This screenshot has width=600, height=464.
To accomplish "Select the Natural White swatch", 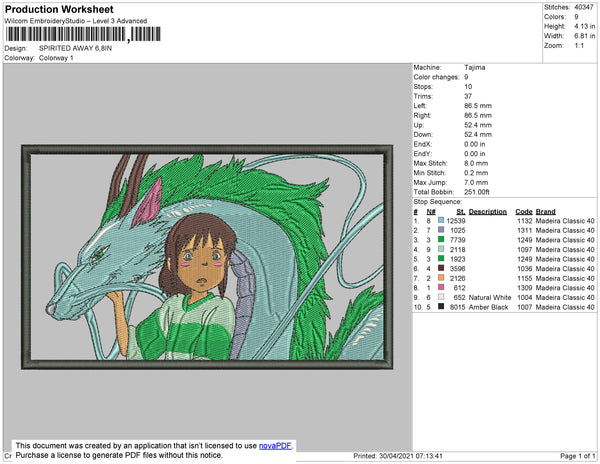I will pos(441,297).
